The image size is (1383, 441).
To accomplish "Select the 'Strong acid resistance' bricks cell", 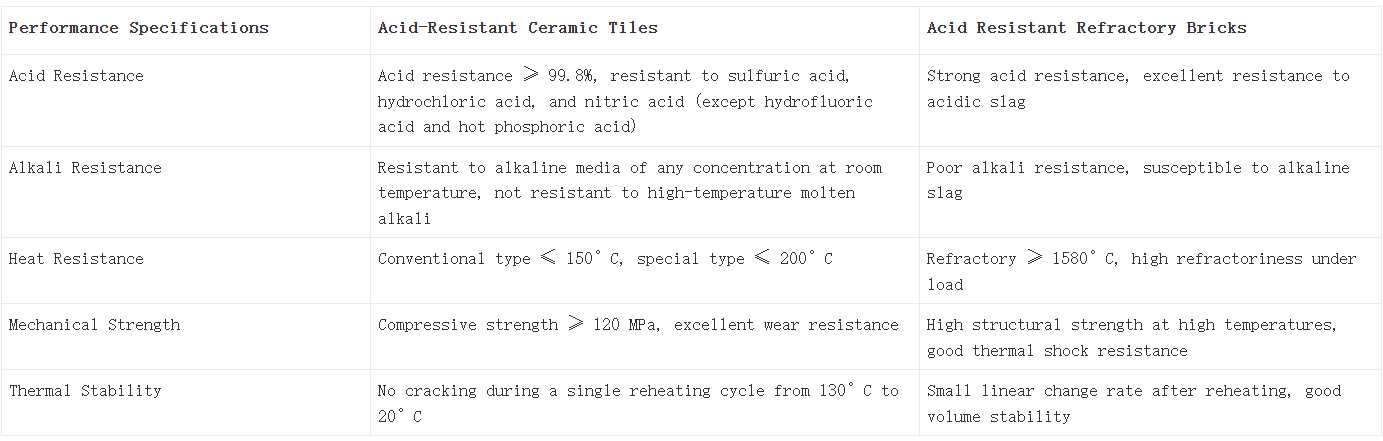I will [1138, 88].
